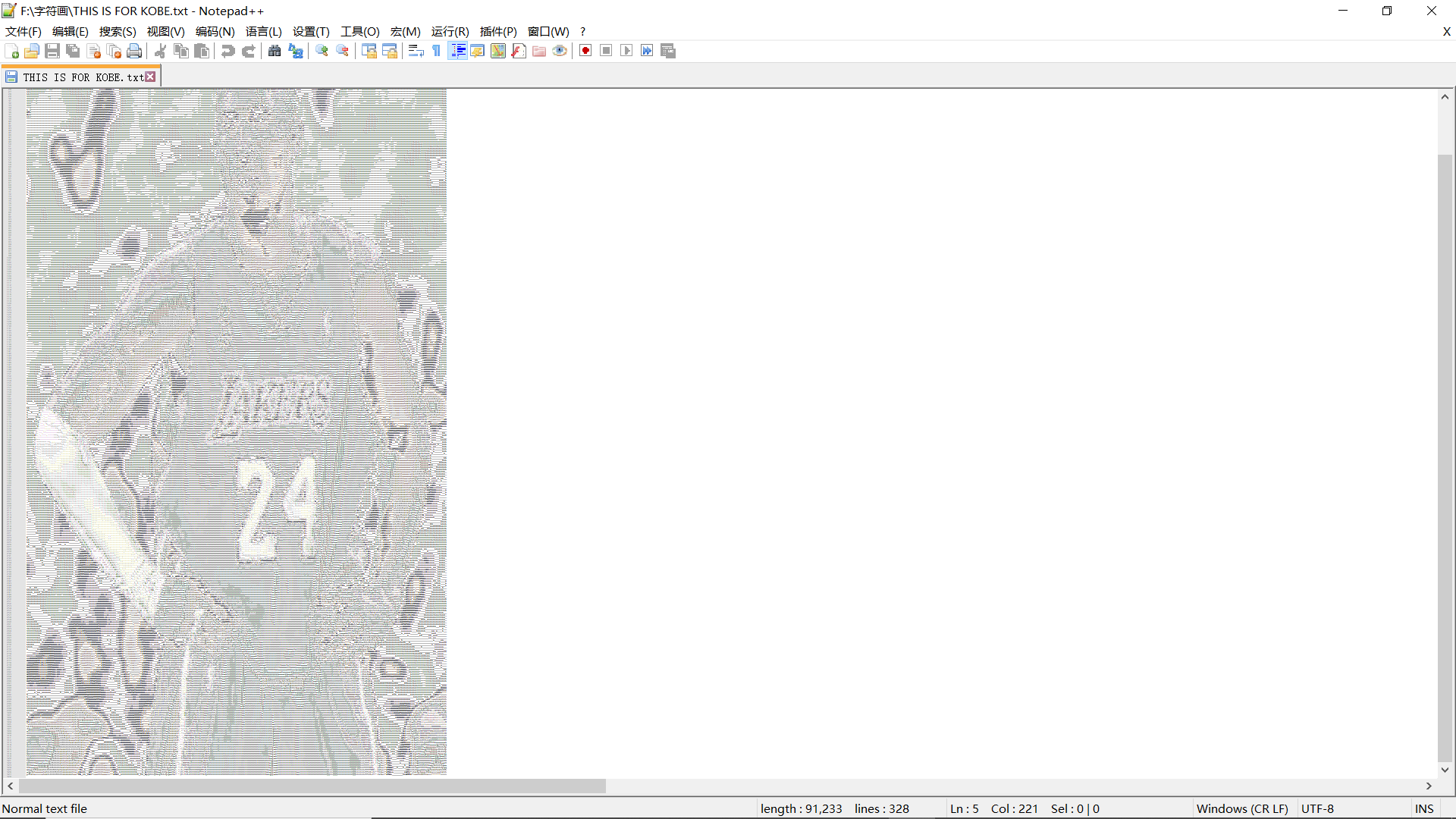The height and width of the screenshot is (819, 1456).
Task: Toggle indent guide toolbar button
Action: point(458,51)
